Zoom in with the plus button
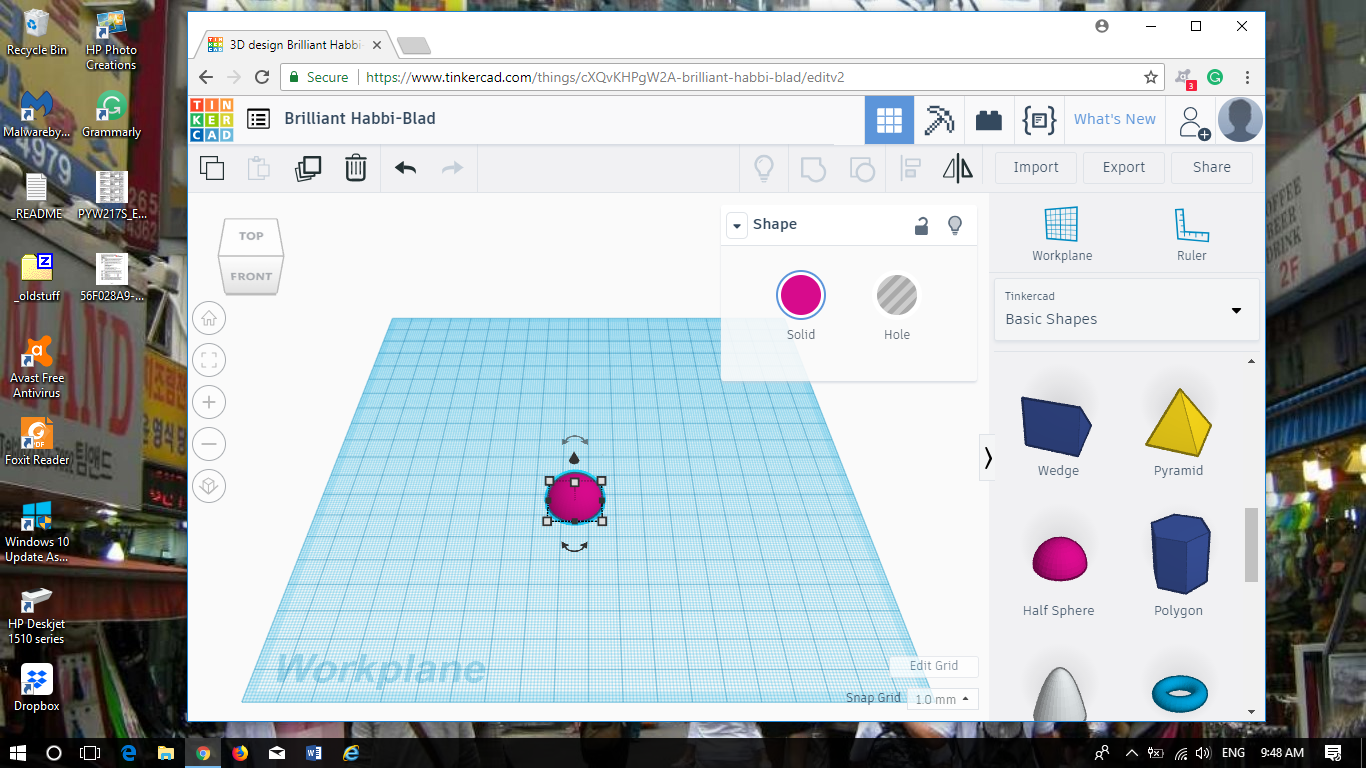The width and height of the screenshot is (1366, 768). [x=209, y=402]
